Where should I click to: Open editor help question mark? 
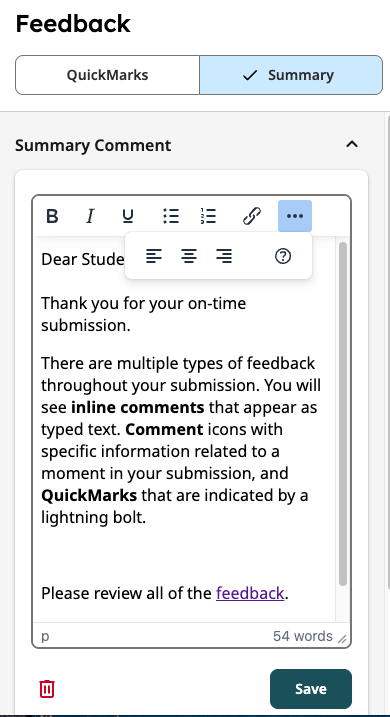point(283,256)
